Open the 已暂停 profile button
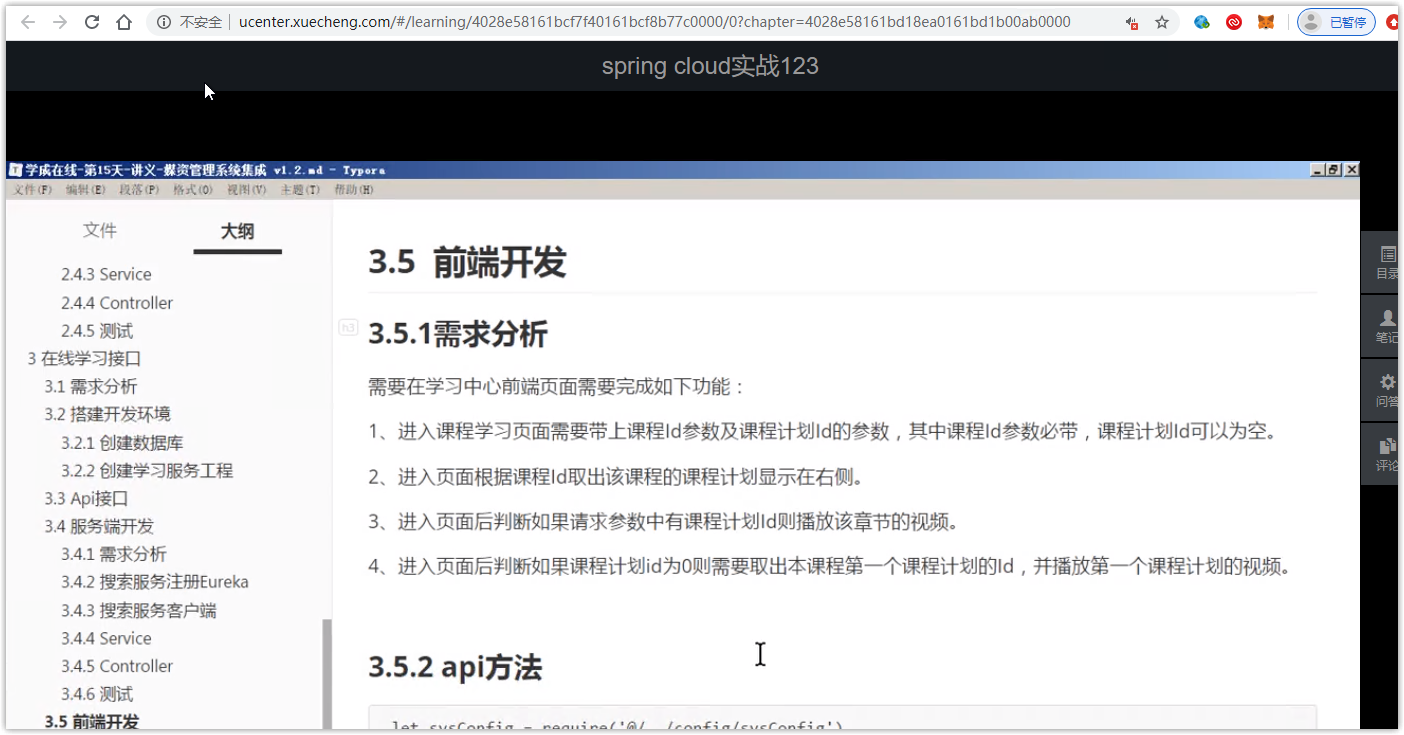1404x735 pixels. click(x=1336, y=22)
